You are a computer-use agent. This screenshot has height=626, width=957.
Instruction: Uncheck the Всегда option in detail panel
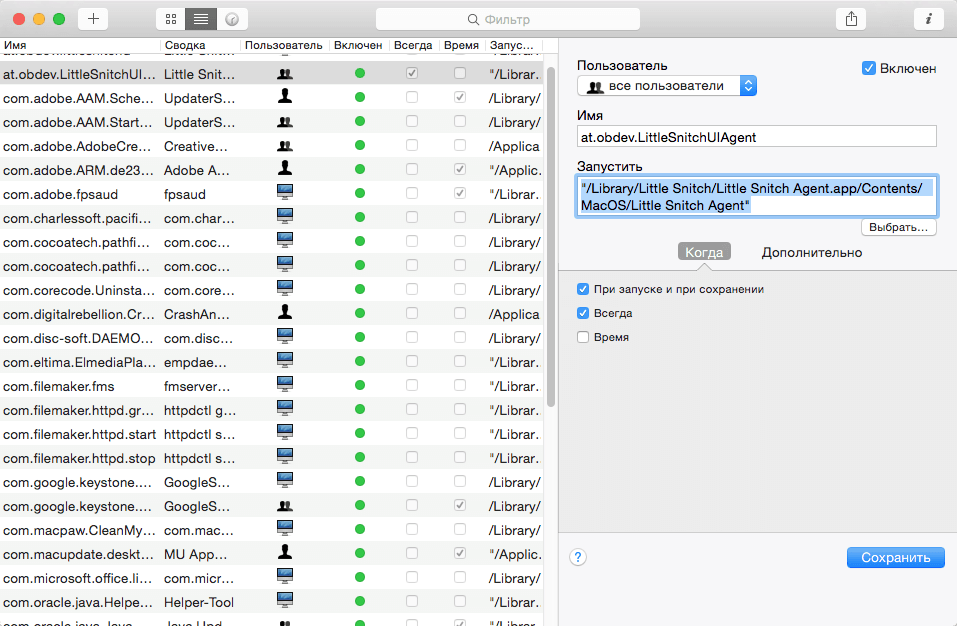click(x=583, y=313)
